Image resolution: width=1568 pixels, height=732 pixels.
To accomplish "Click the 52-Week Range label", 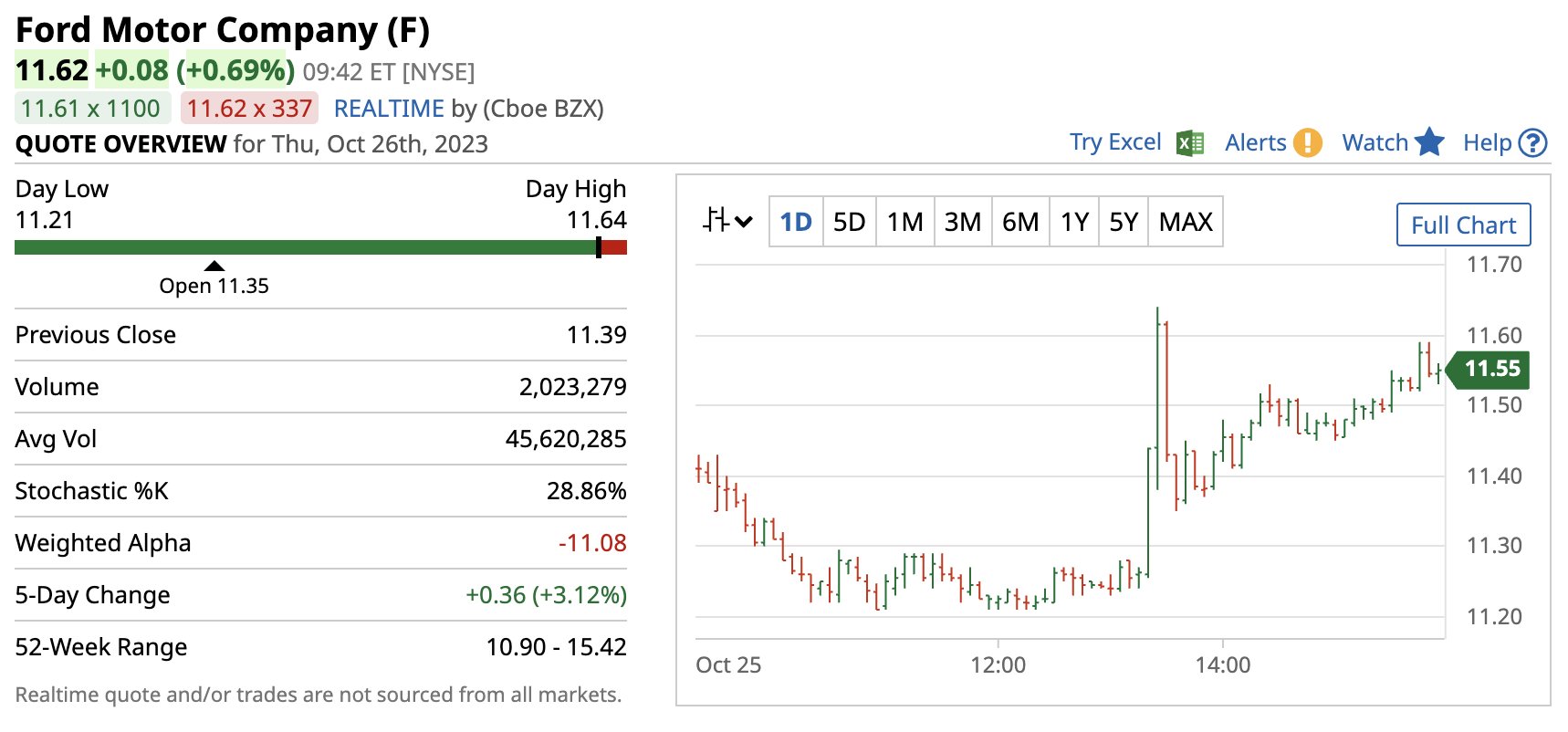I will click(101, 647).
